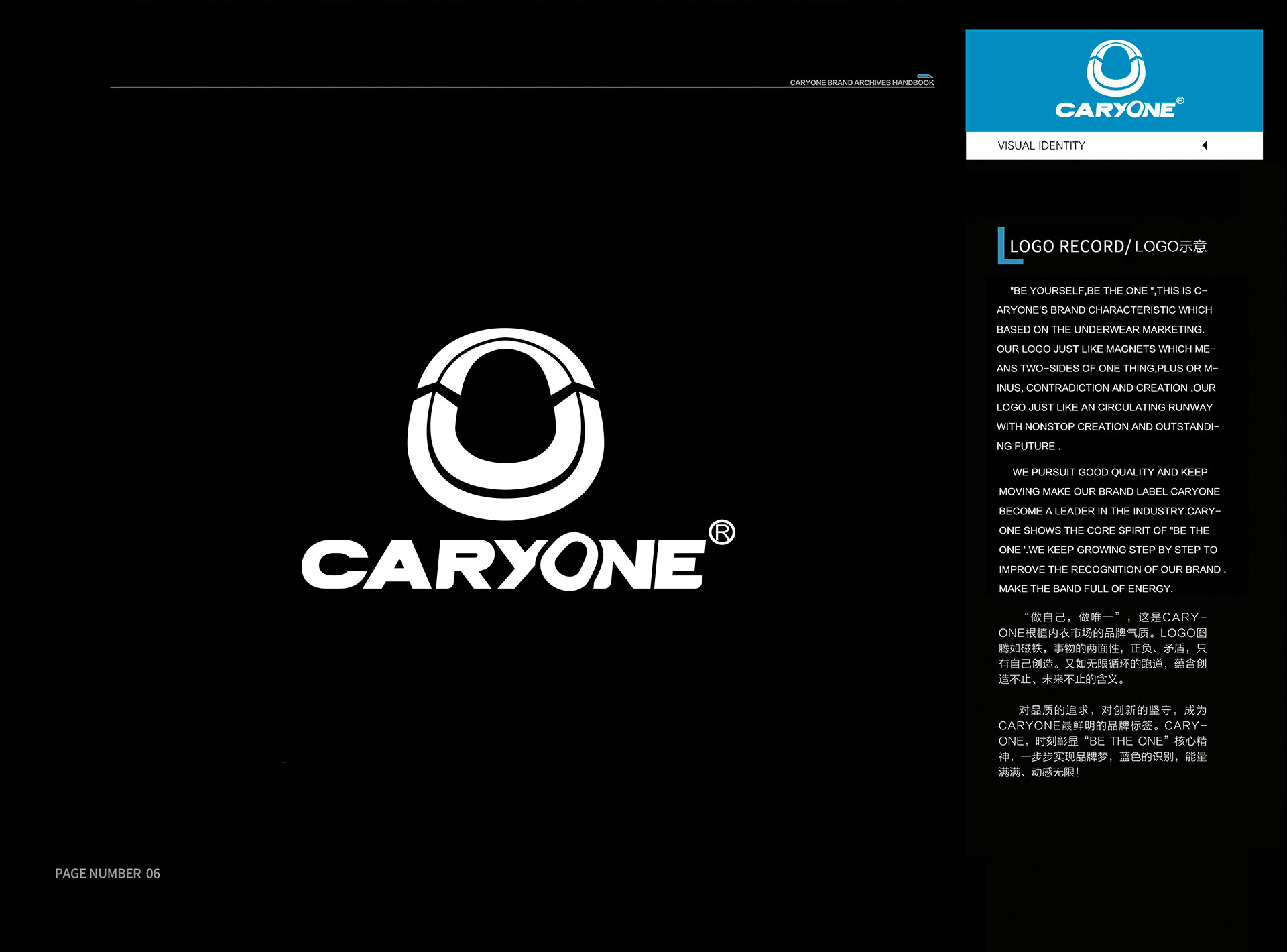The height and width of the screenshot is (952, 1287).
Task: Click the Chinese paragraph starting 对品质的追求
Action: coord(1103,741)
